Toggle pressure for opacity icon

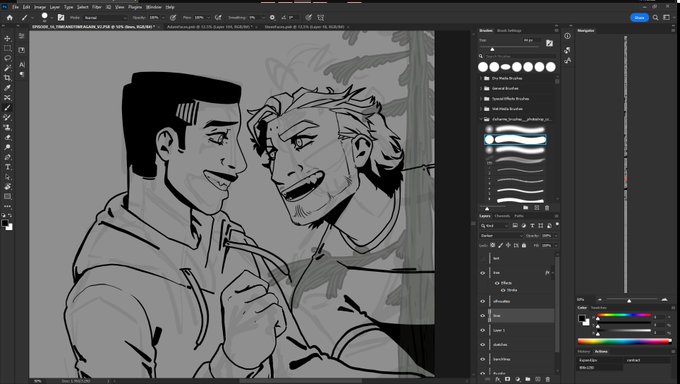pos(173,17)
